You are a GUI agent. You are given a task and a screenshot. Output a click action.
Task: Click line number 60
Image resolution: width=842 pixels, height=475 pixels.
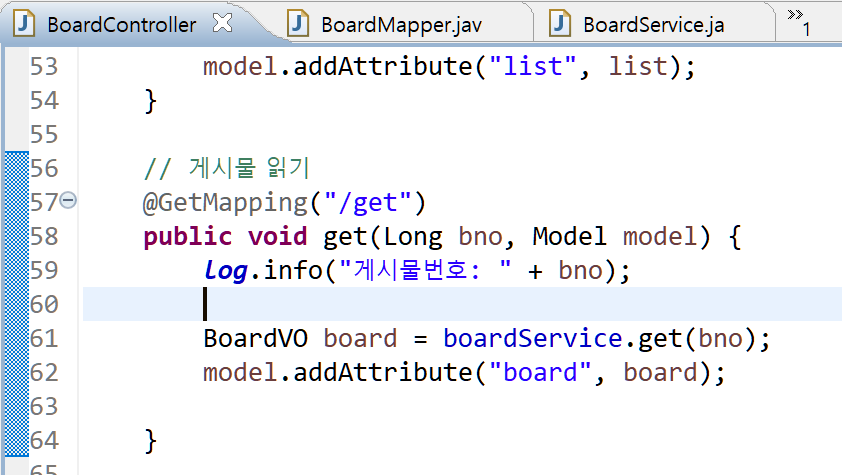click(x=43, y=304)
